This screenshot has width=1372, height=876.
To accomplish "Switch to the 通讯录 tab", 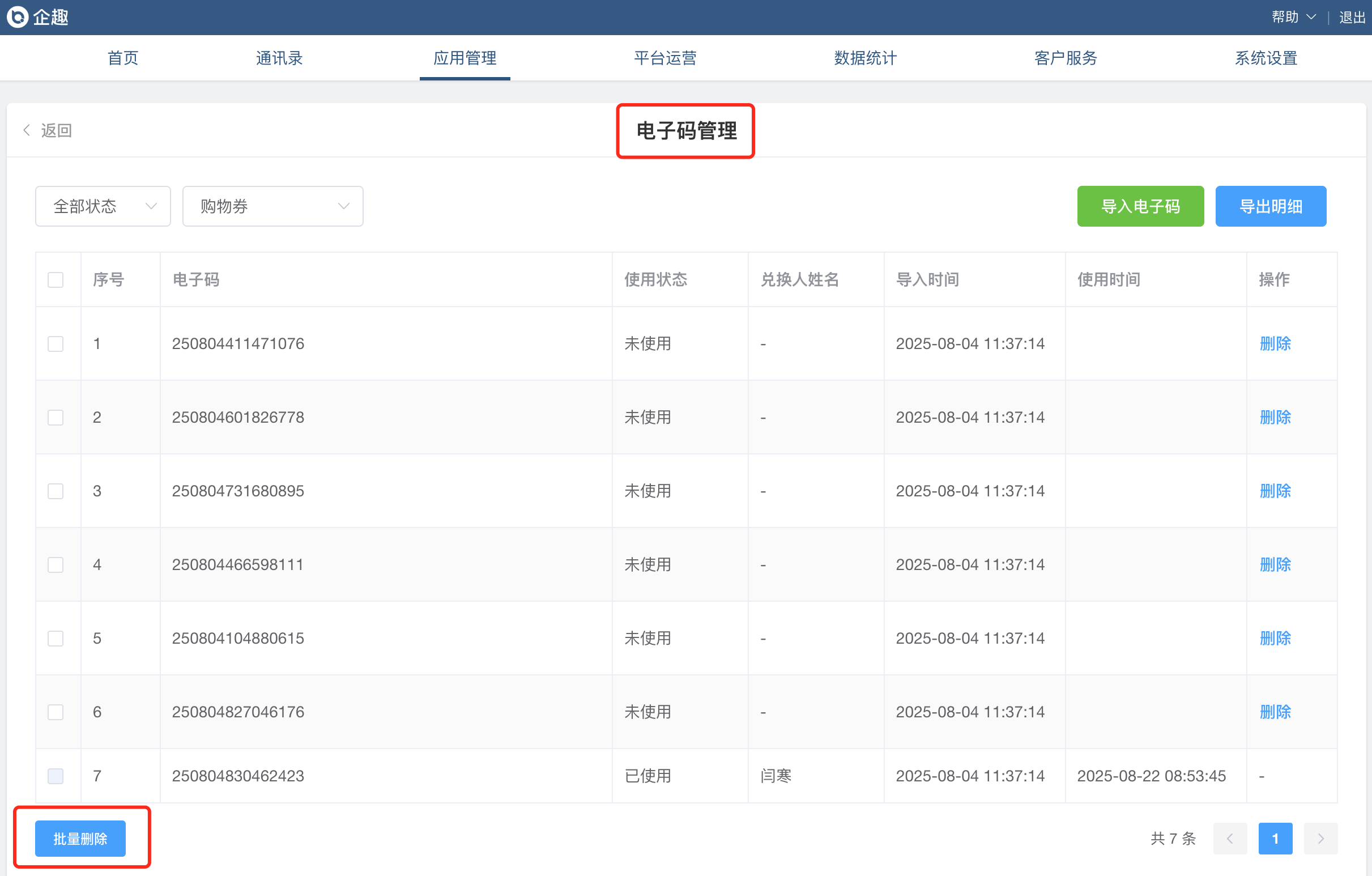I will tap(279, 58).
